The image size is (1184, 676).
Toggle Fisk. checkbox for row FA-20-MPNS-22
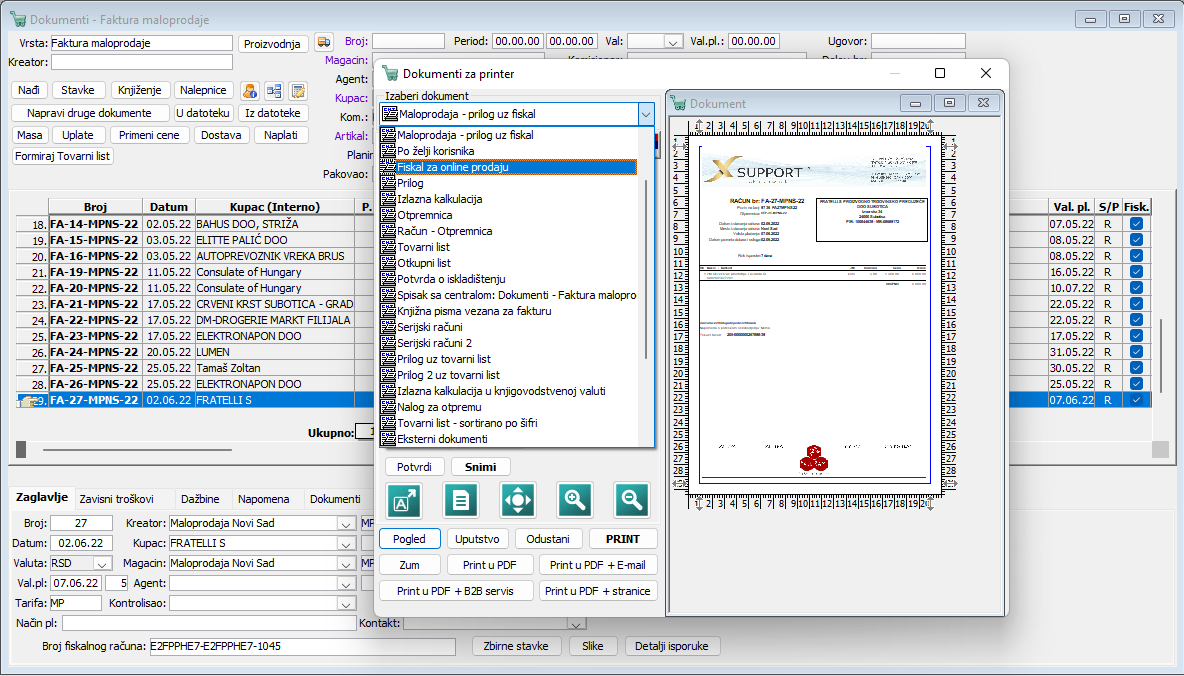[x=1136, y=288]
